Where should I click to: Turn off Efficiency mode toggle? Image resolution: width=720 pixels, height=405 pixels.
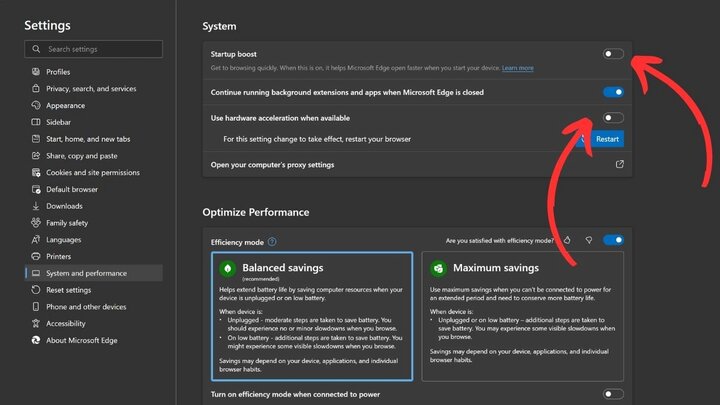[x=613, y=240]
